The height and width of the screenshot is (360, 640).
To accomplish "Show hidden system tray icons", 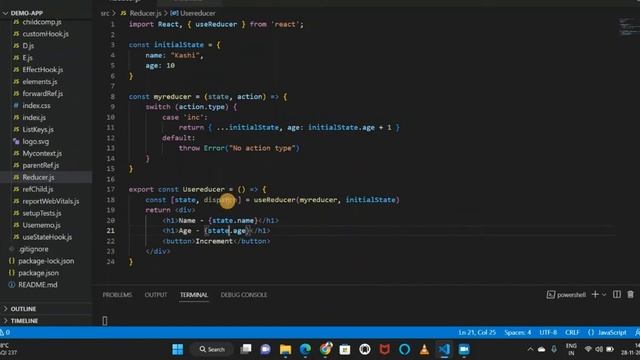I will pos(530,349).
